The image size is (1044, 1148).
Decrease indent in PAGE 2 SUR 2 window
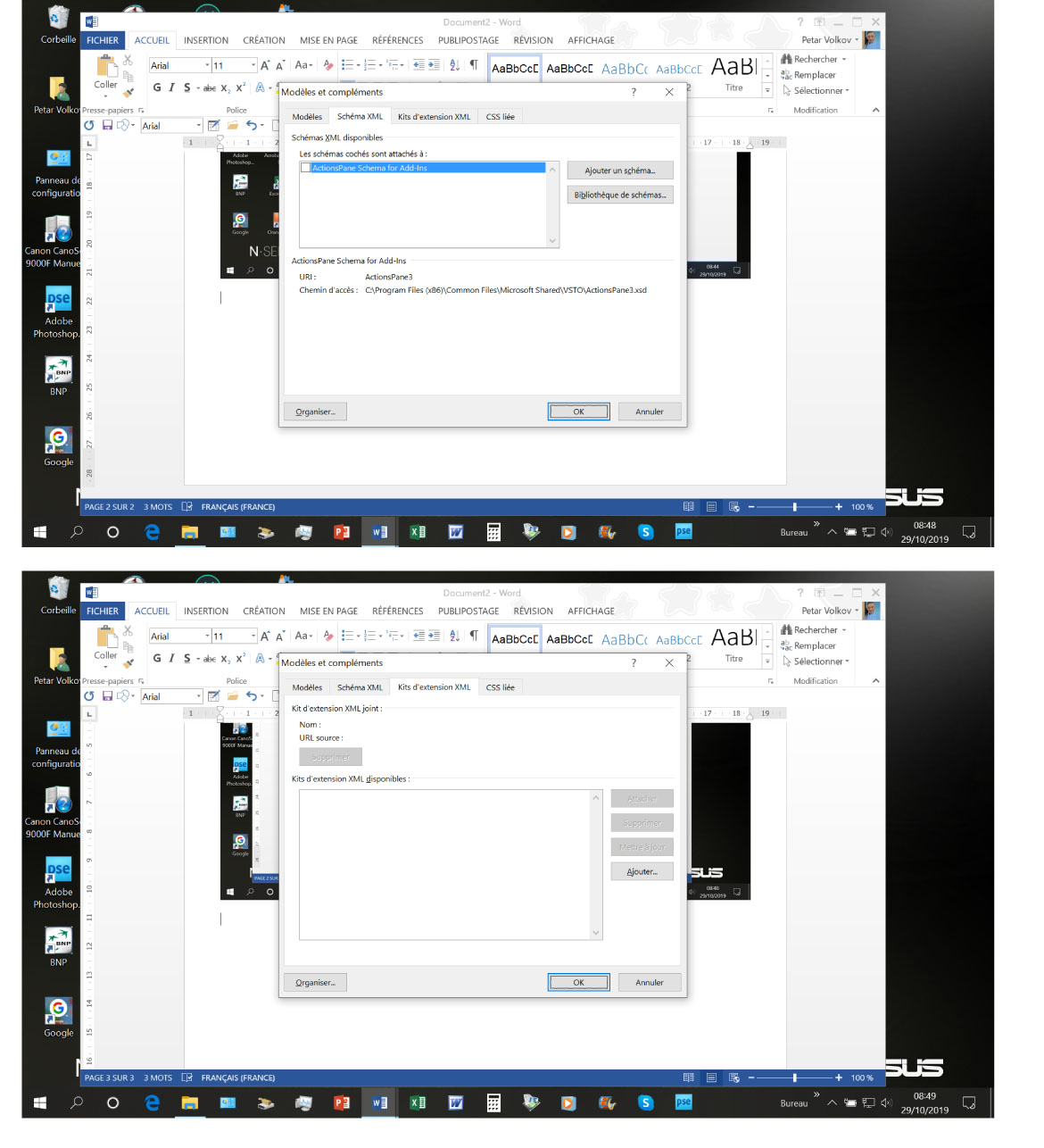tap(418, 65)
